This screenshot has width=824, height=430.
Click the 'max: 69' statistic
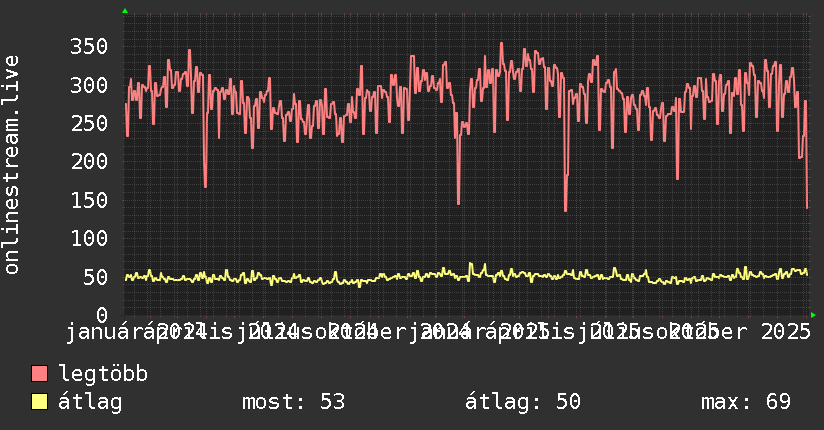(746, 402)
